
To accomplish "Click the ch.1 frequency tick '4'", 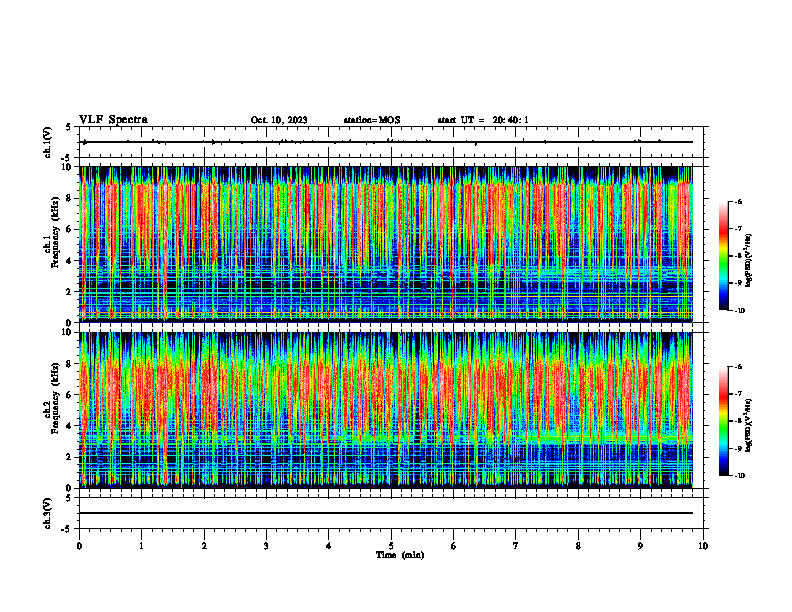I will (70, 261).
